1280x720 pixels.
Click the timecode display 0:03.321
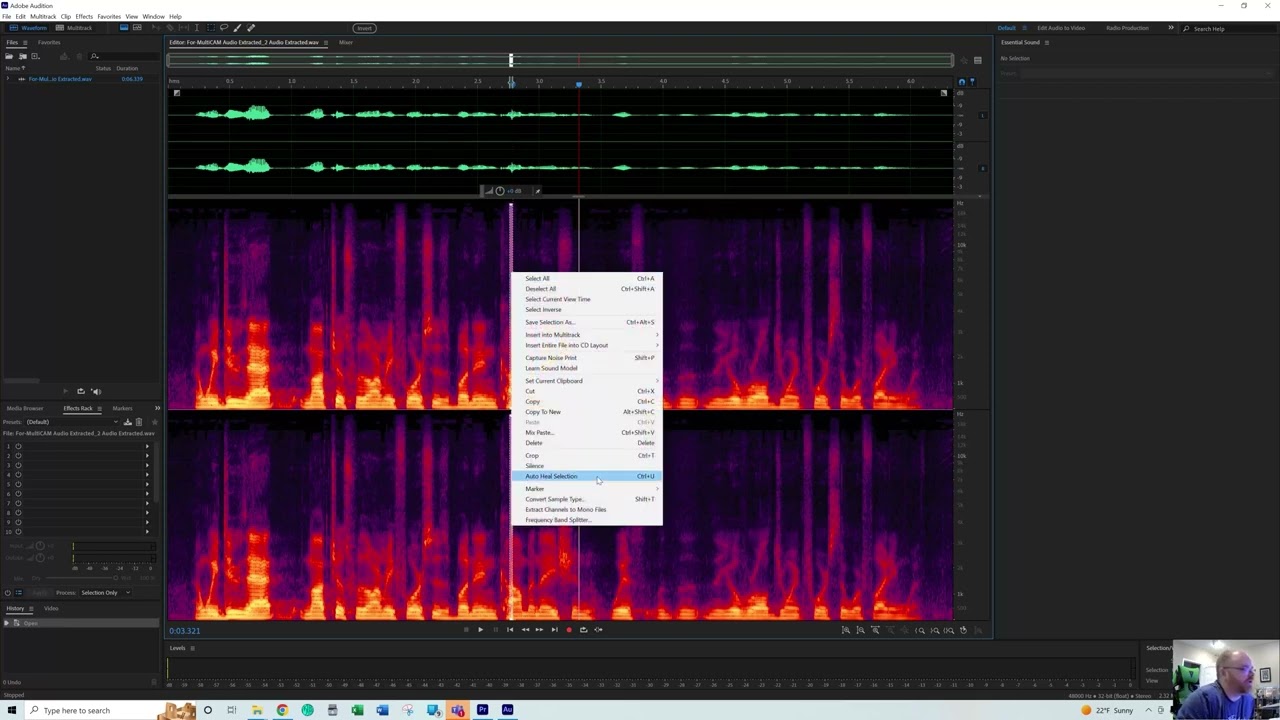click(x=185, y=630)
